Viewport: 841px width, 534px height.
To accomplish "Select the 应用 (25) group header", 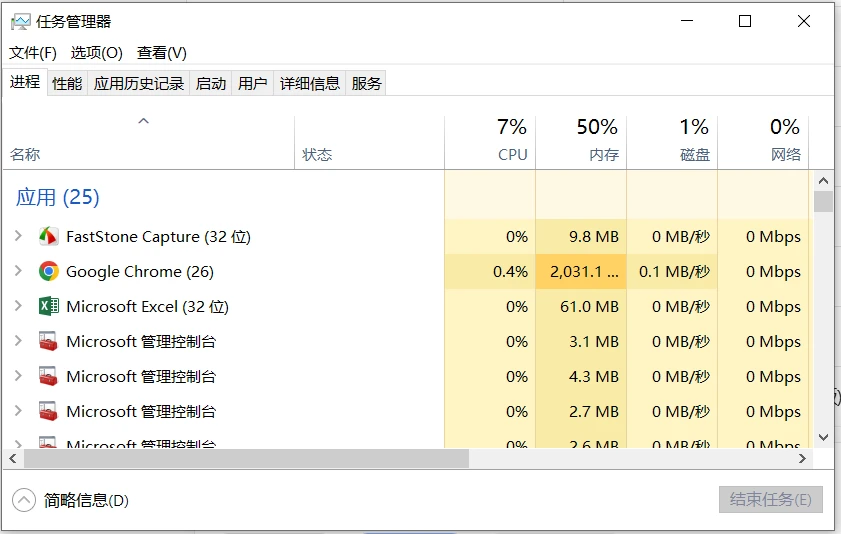I will tap(57, 197).
